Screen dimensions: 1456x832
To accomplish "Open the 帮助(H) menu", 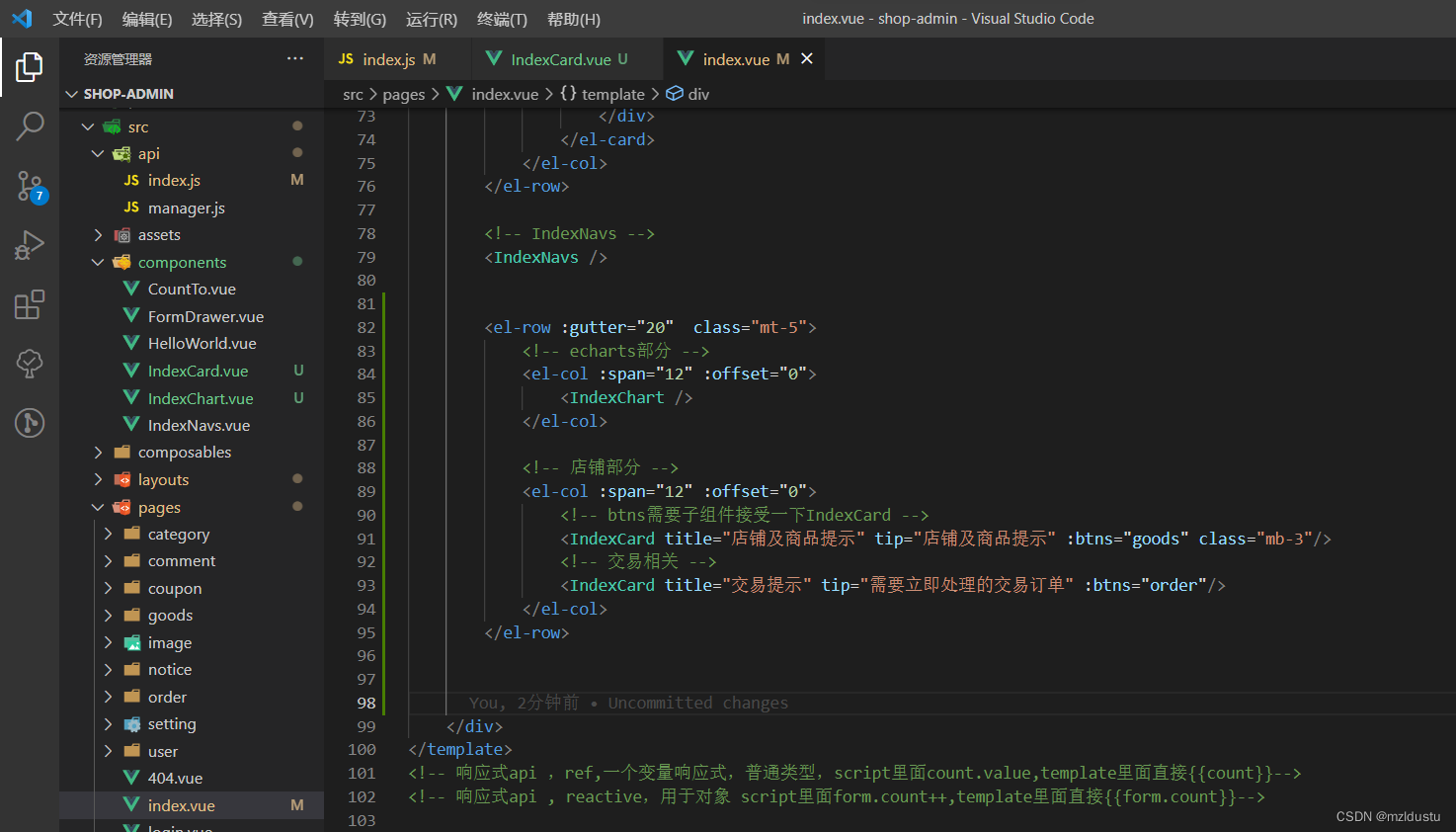I will [x=574, y=19].
